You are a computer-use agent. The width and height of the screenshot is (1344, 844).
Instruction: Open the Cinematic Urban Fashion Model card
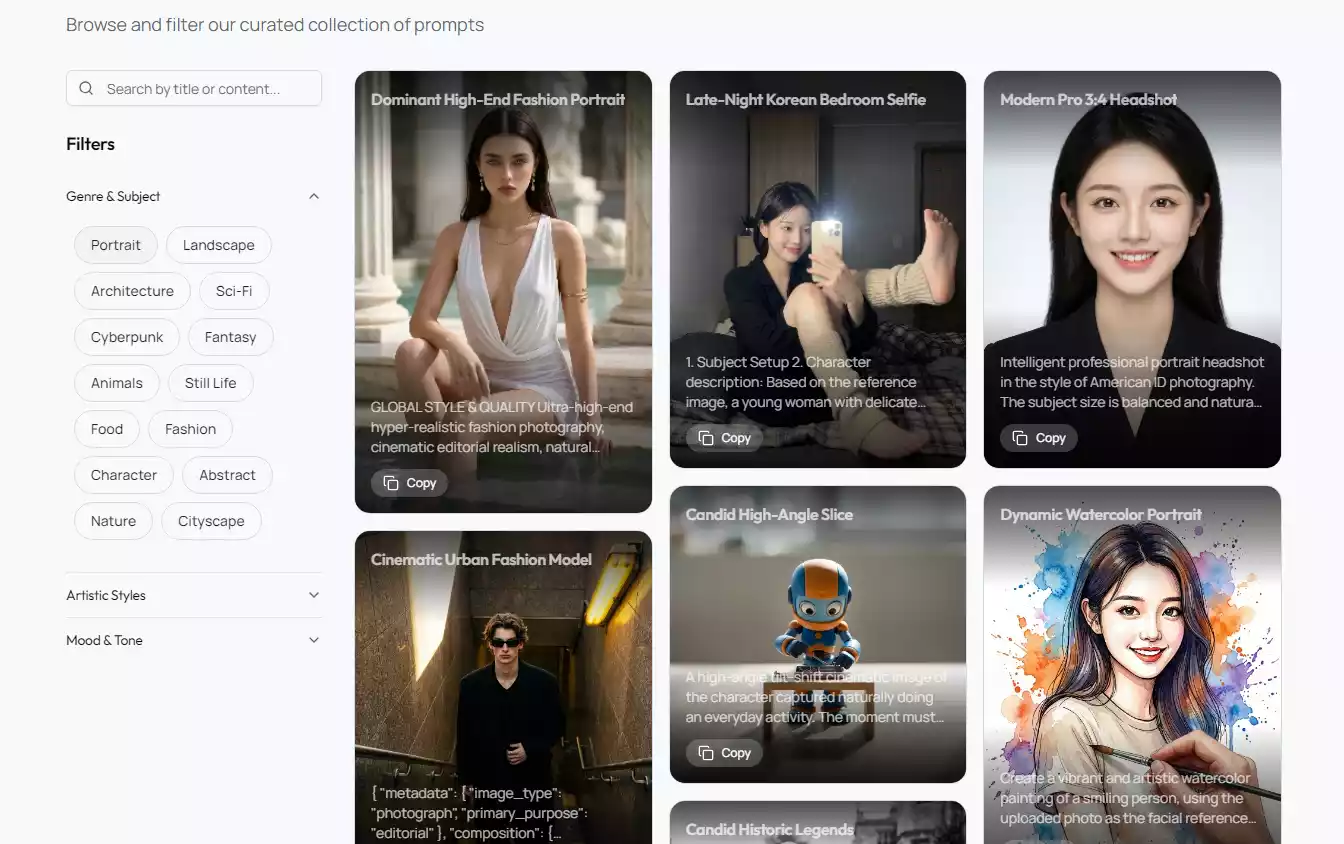(503, 680)
